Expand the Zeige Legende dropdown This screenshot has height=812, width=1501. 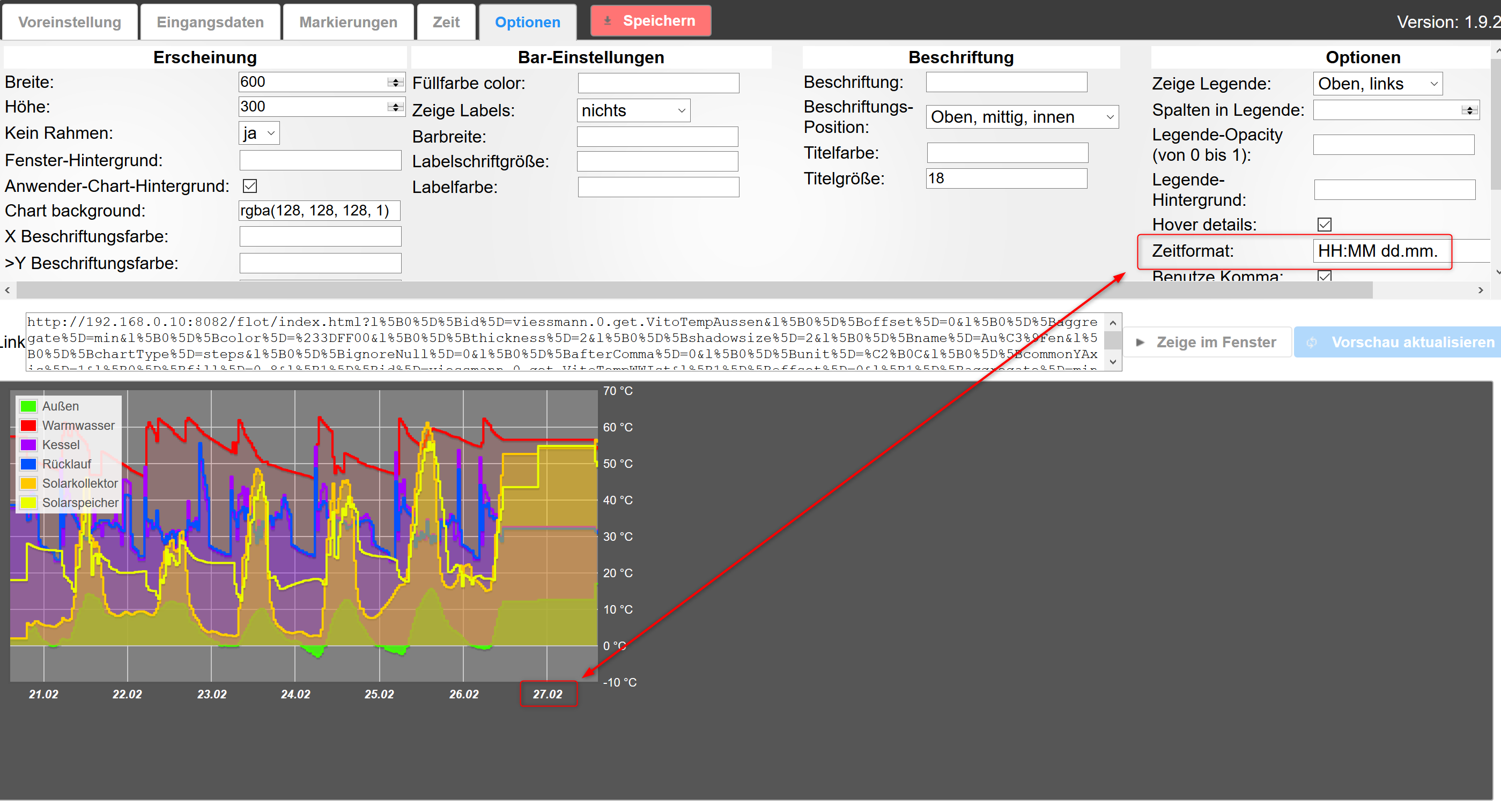click(1377, 84)
